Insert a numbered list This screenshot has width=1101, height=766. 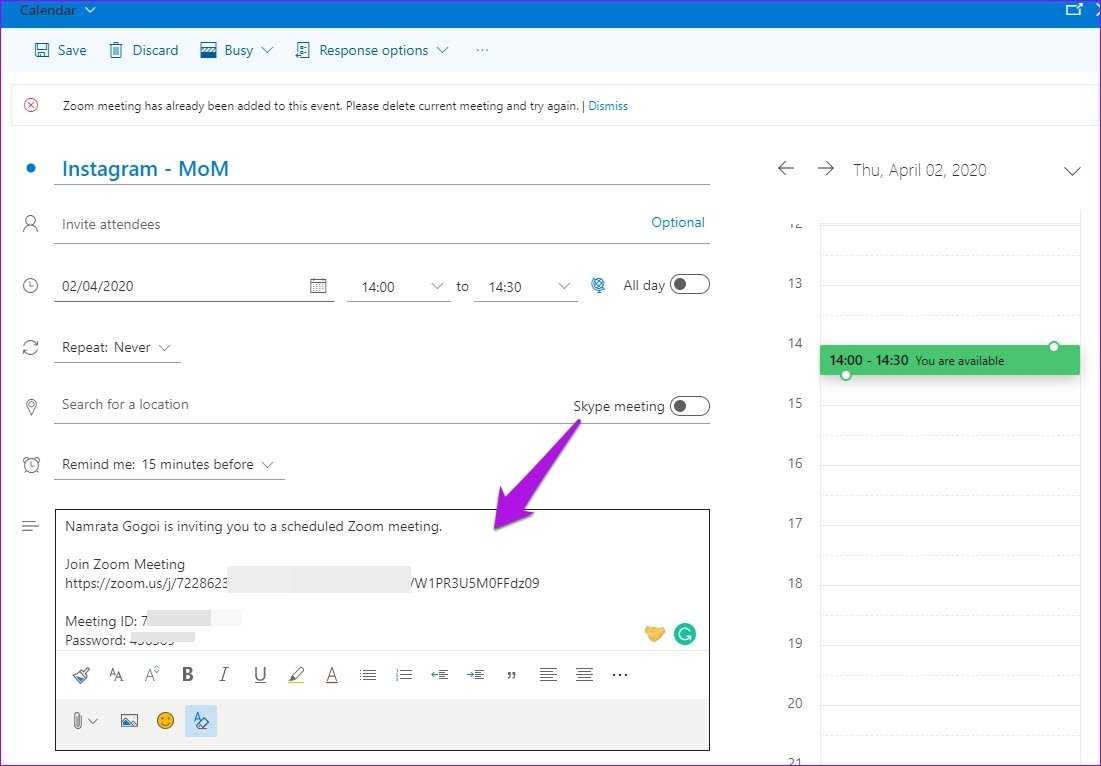[x=404, y=675]
